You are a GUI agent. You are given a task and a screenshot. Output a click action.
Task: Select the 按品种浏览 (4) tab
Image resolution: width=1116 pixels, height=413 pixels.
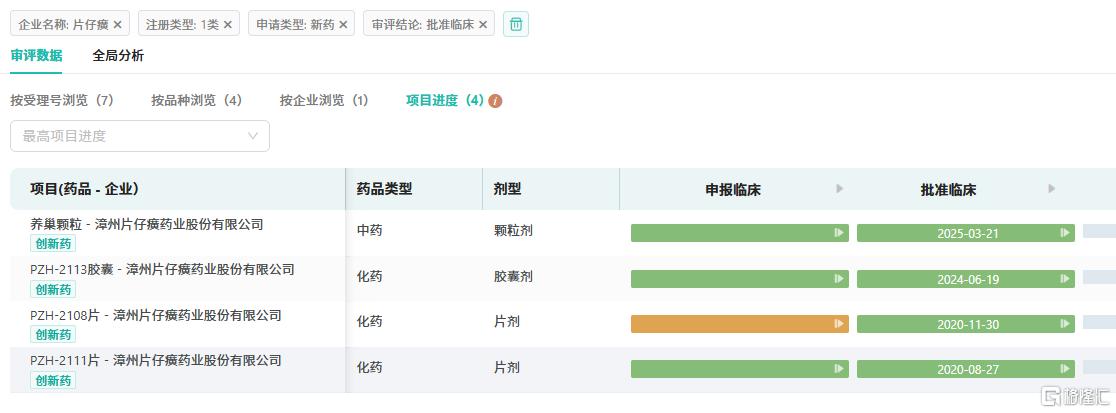[197, 101]
